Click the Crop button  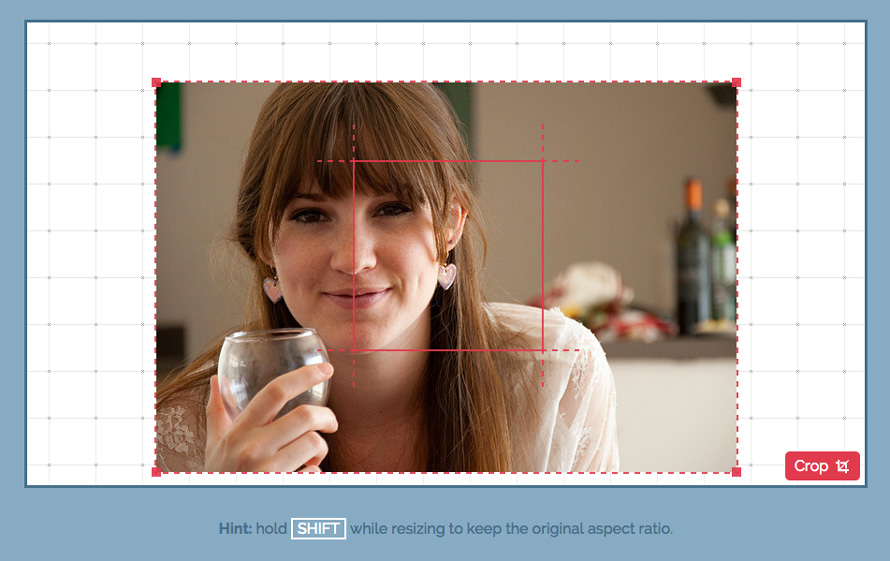tap(822, 466)
